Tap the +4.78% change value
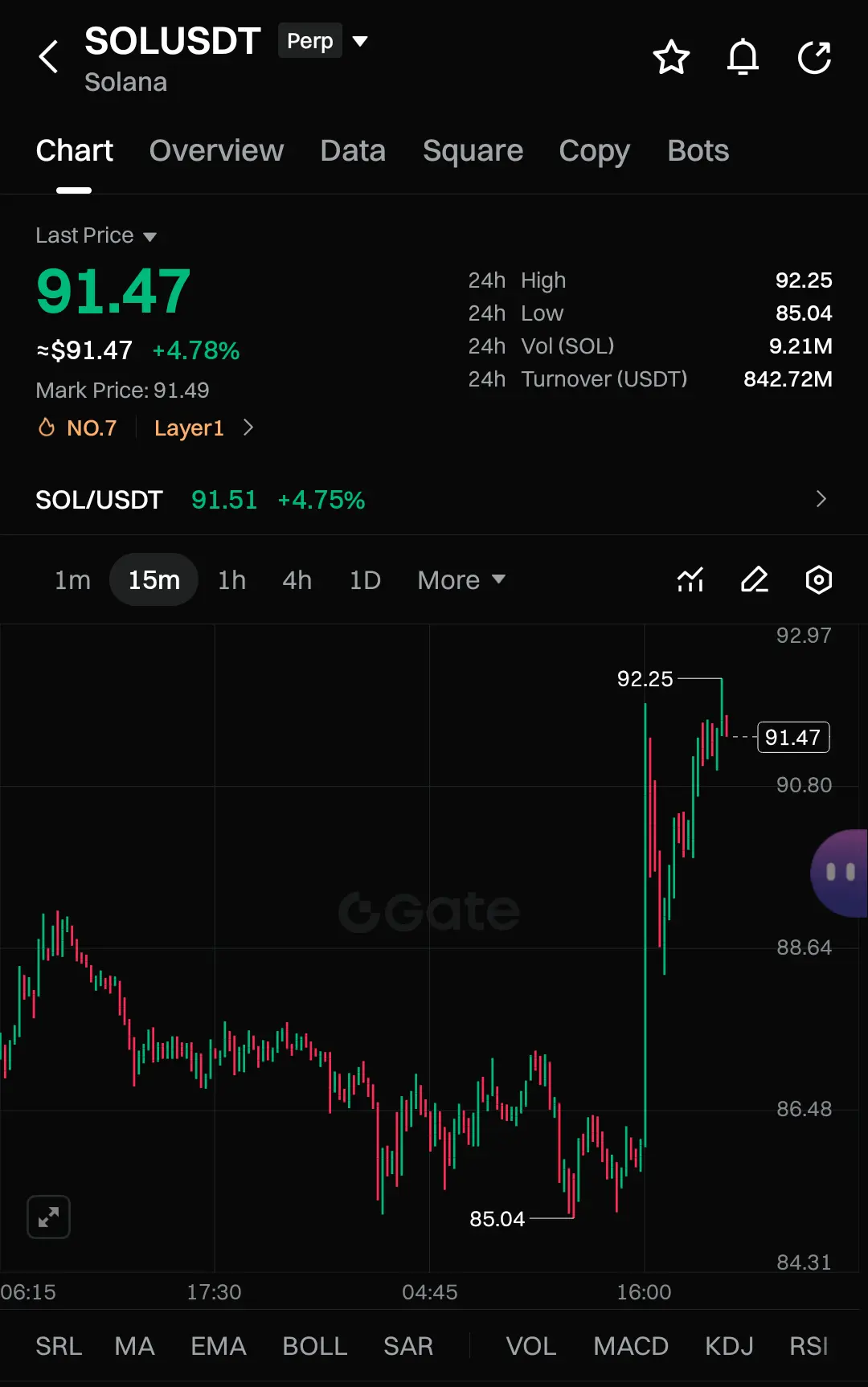 196,350
